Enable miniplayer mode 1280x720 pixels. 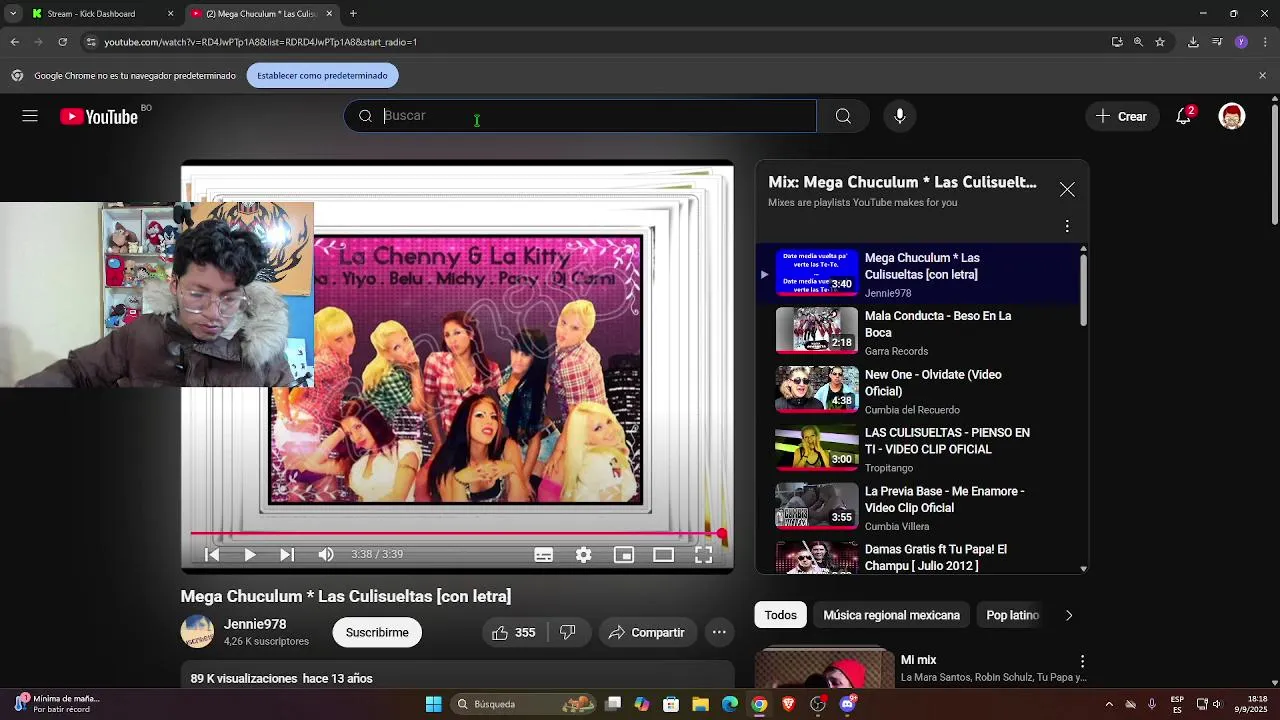click(x=624, y=555)
